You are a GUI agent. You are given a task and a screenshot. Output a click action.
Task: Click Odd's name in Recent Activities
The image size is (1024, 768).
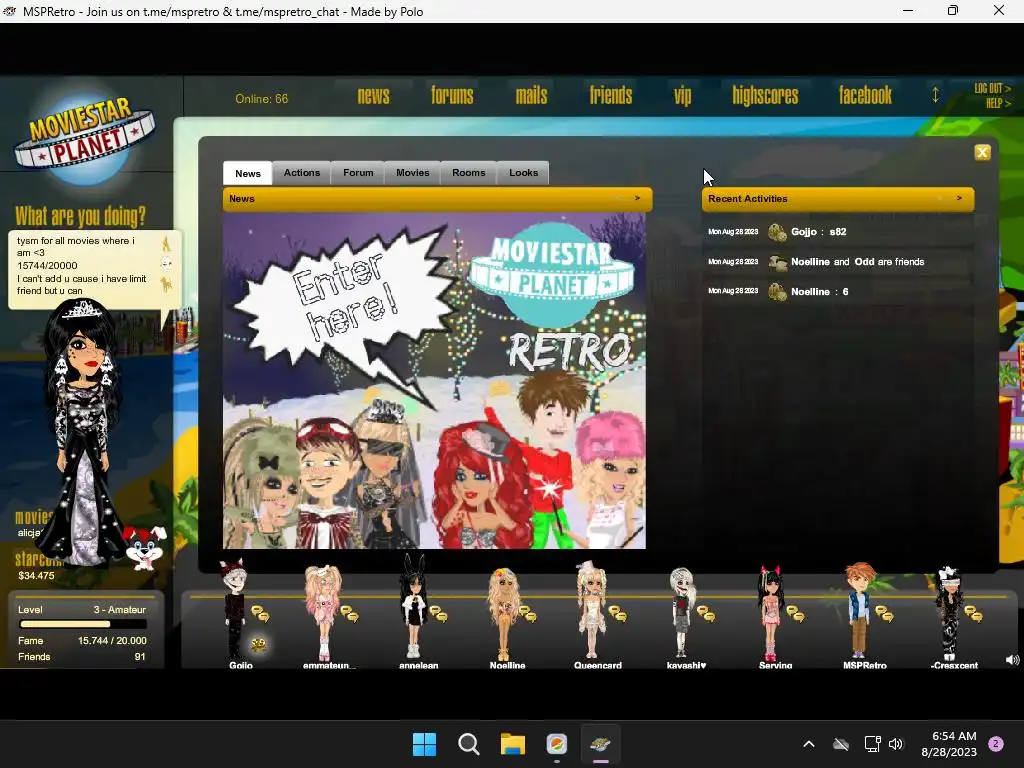tap(864, 262)
